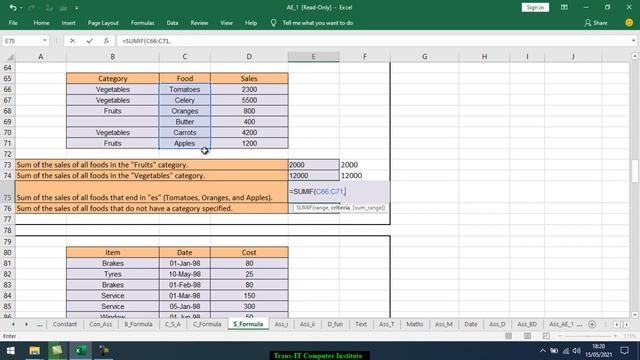Open Customize Quick Access Toolbar dropdown
Screen dimensions: 640x360
pyautogui.click(x=76, y=8)
